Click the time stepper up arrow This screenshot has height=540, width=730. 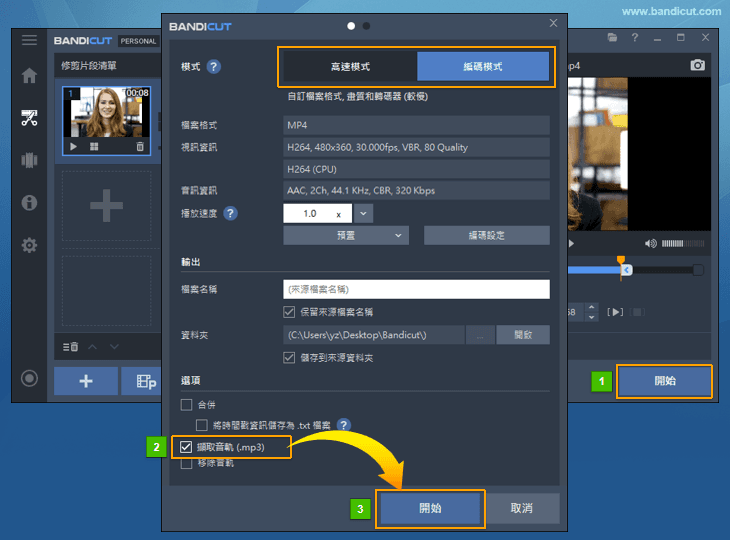591,307
